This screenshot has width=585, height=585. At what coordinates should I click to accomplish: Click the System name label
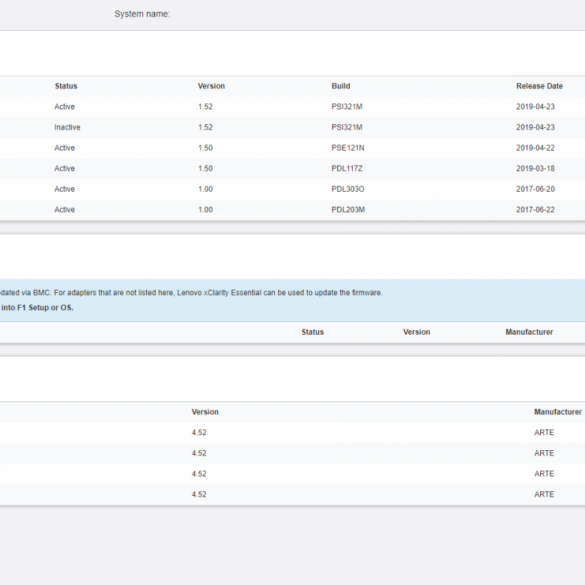point(142,14)
